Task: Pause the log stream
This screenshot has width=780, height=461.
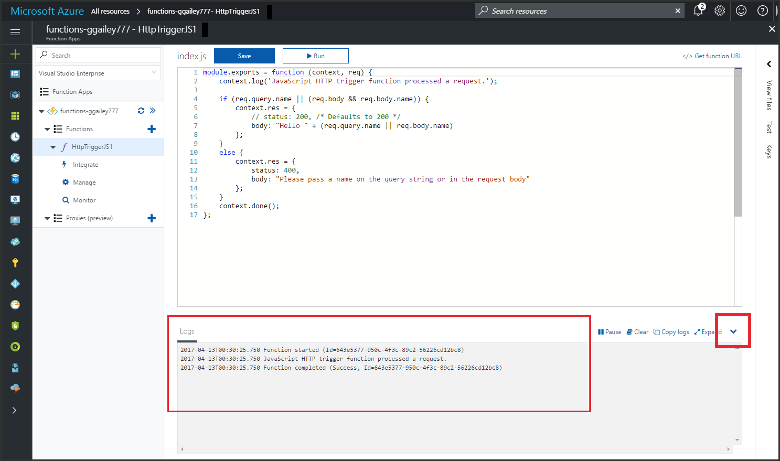Action: click(x=609, y=332)
